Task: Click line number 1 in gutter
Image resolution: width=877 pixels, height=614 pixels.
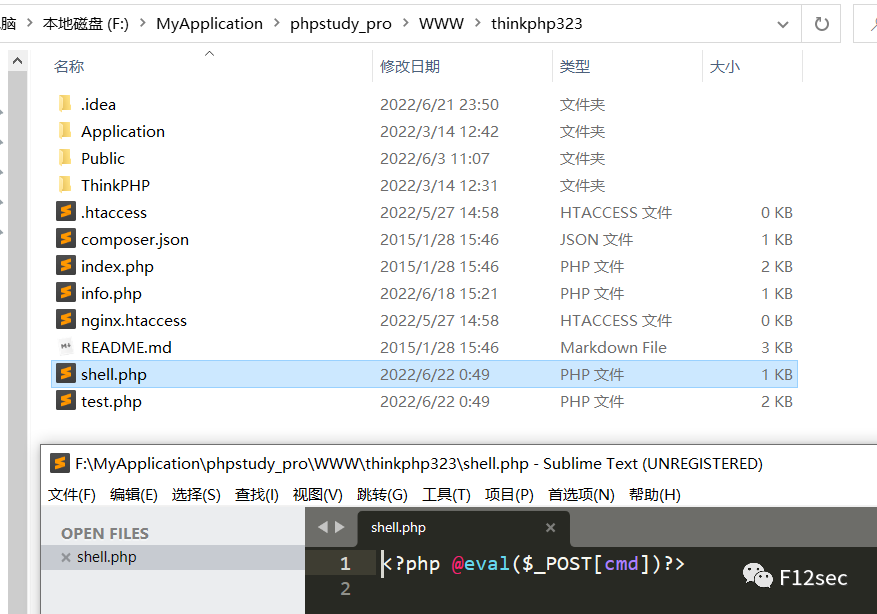Action: (345, 563)
